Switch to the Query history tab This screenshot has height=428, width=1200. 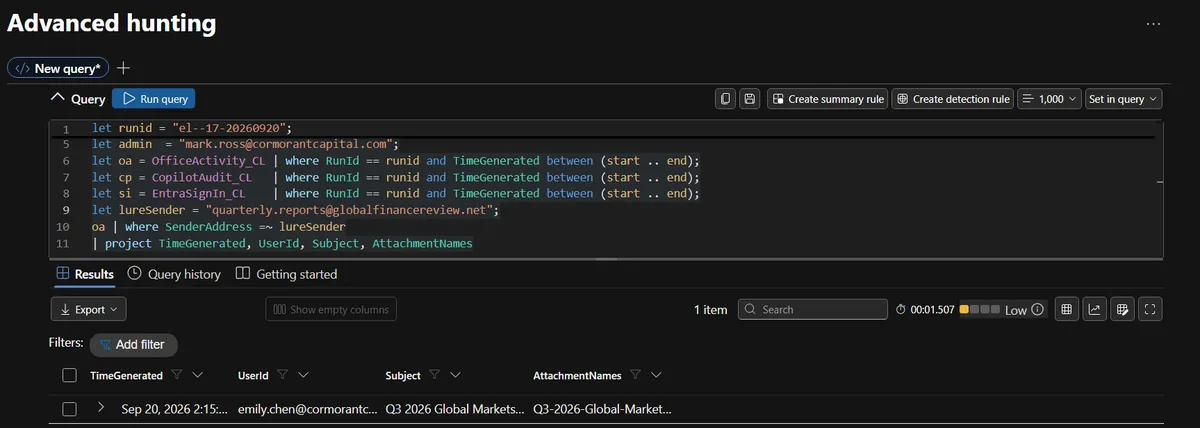pos(174,274)
